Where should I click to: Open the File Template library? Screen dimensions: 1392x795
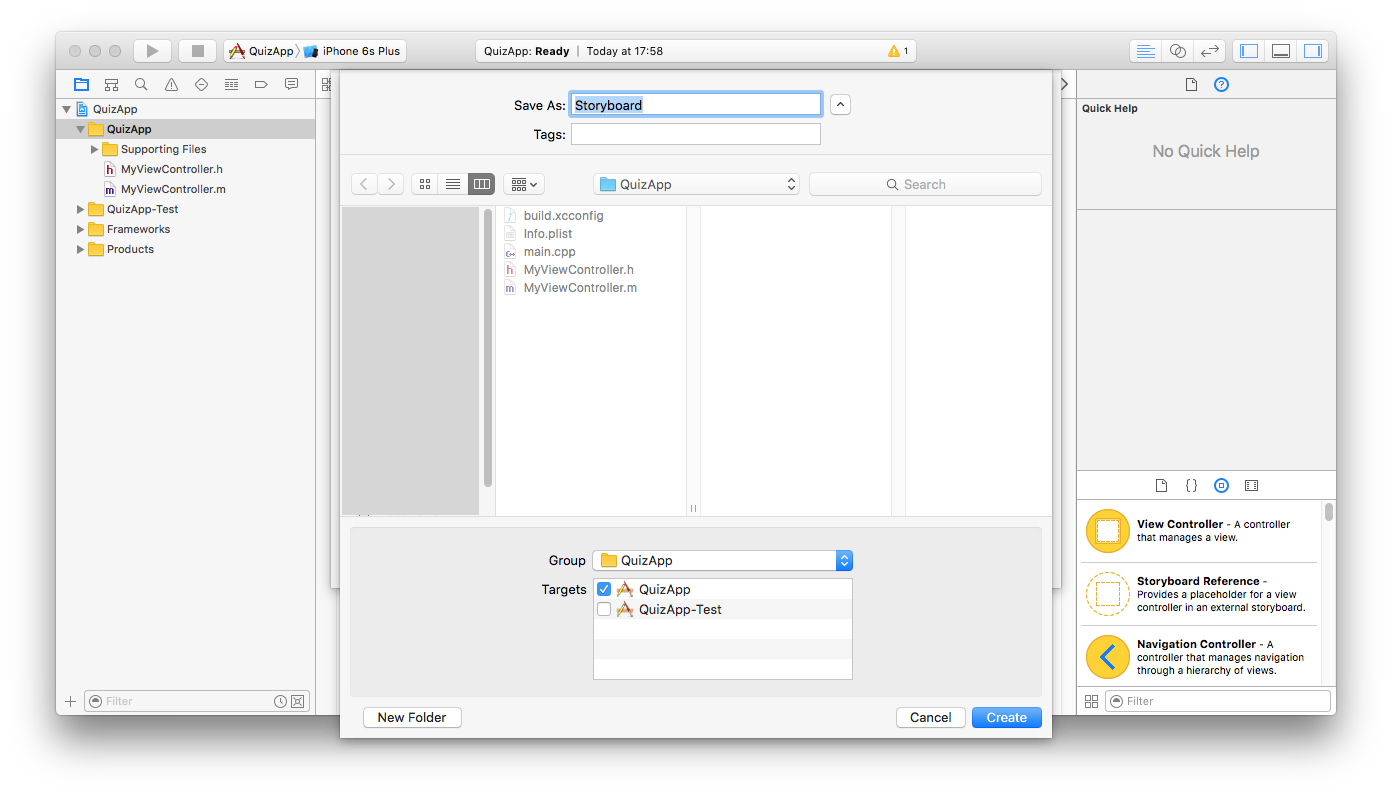[x=1161, y=486]
